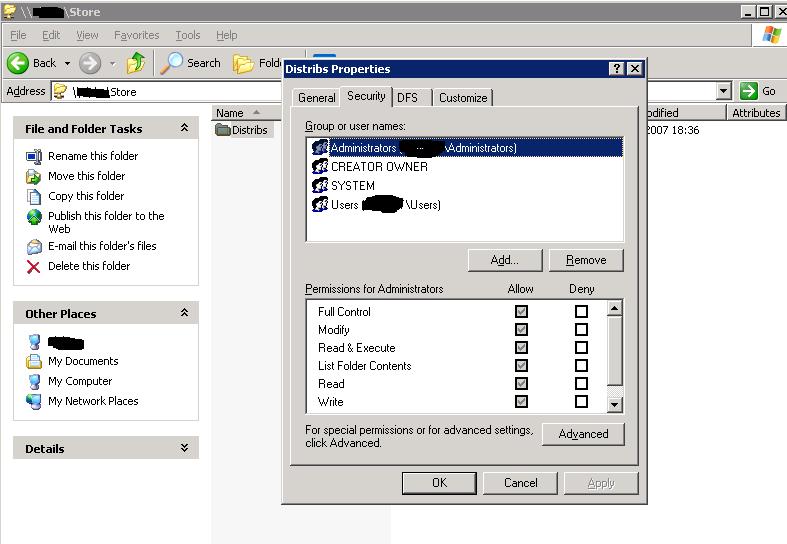Open the Back button history dropdown arrow
The height and width of the screenshot is (544, 787).
(67, 64)
